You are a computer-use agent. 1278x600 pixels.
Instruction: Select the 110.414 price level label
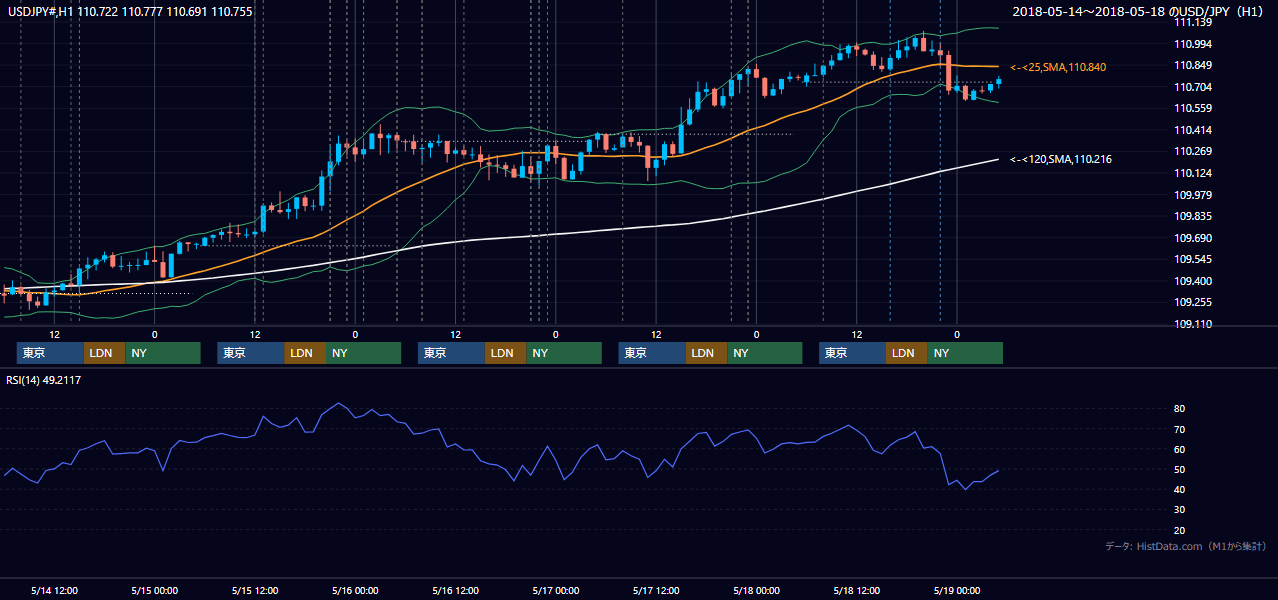[1193, 130]
